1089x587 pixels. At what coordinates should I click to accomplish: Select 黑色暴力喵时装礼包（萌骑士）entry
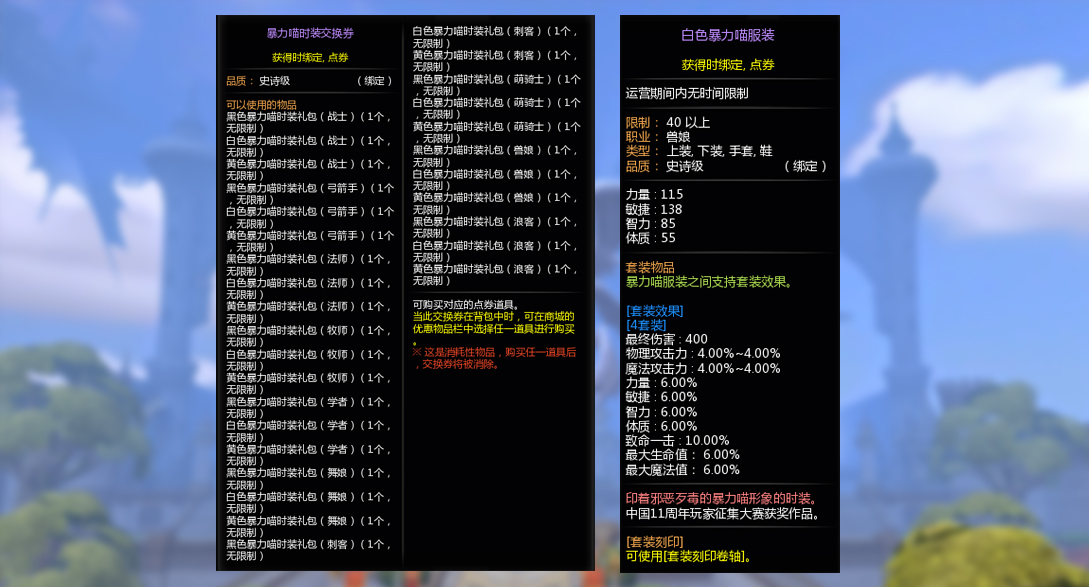click(x=496, y=79)
